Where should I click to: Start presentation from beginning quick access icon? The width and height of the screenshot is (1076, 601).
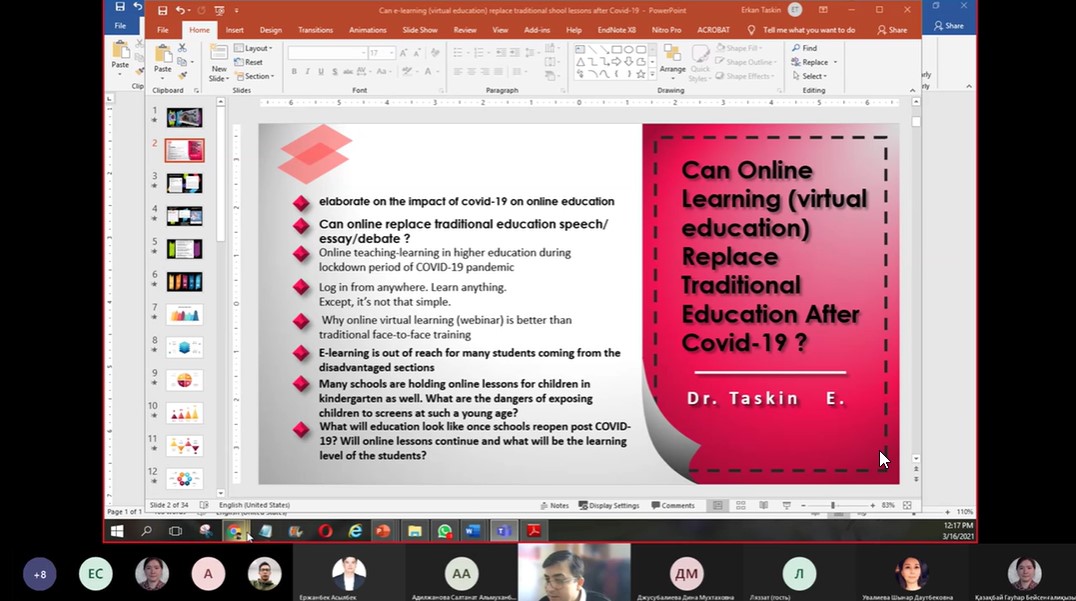[219, 10]
